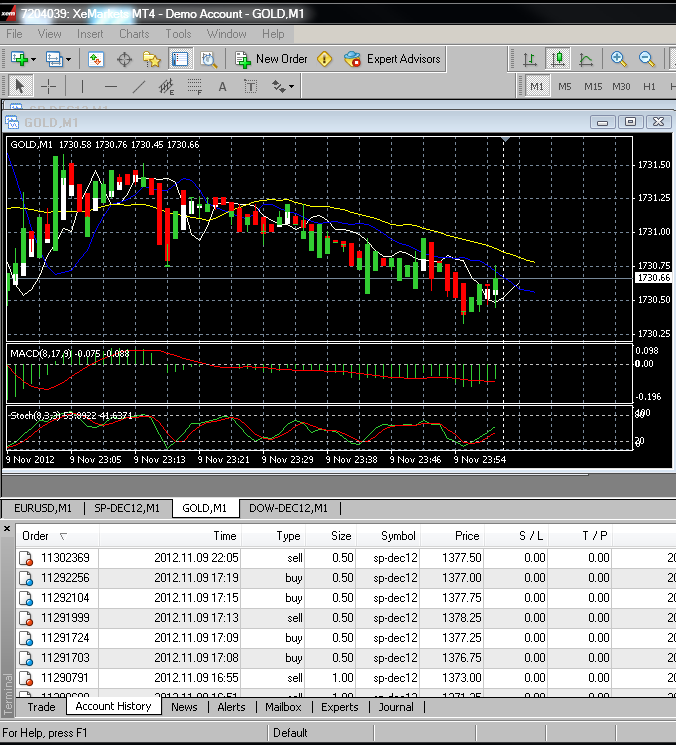Open the View menu
The height and width of the screenshot is (745, 676).
coord(49,34)
